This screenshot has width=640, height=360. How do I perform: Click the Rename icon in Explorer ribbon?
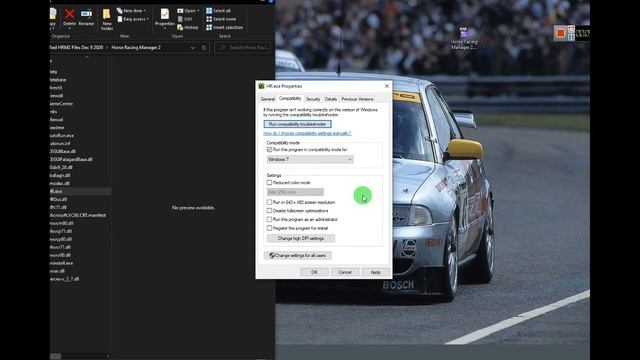click(86, 14)
